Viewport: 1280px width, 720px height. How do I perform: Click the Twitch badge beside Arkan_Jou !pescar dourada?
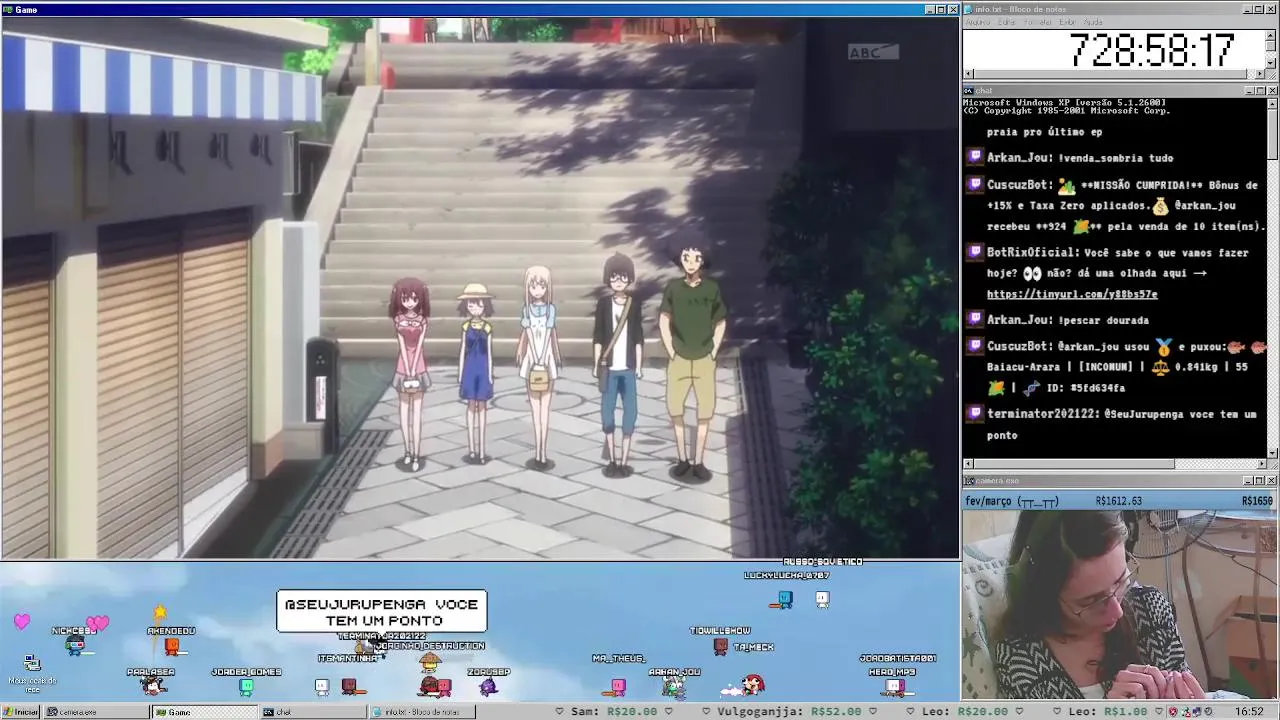[x=975, y=319]
